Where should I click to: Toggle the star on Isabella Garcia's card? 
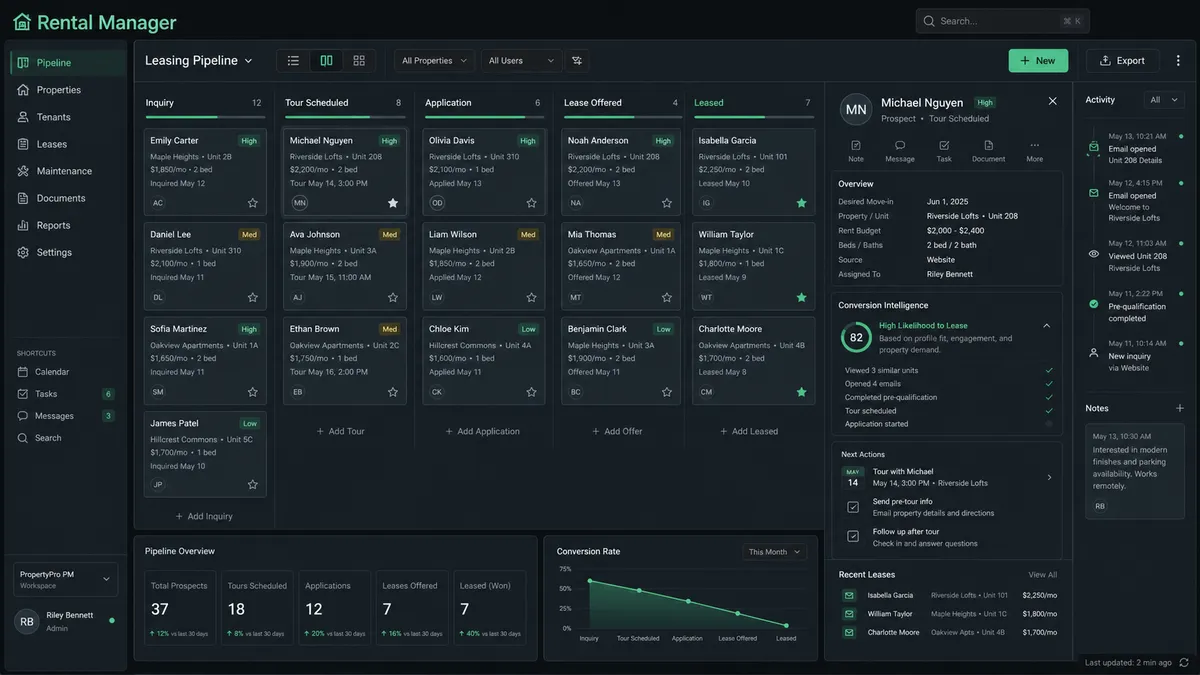tap(801, 203)
